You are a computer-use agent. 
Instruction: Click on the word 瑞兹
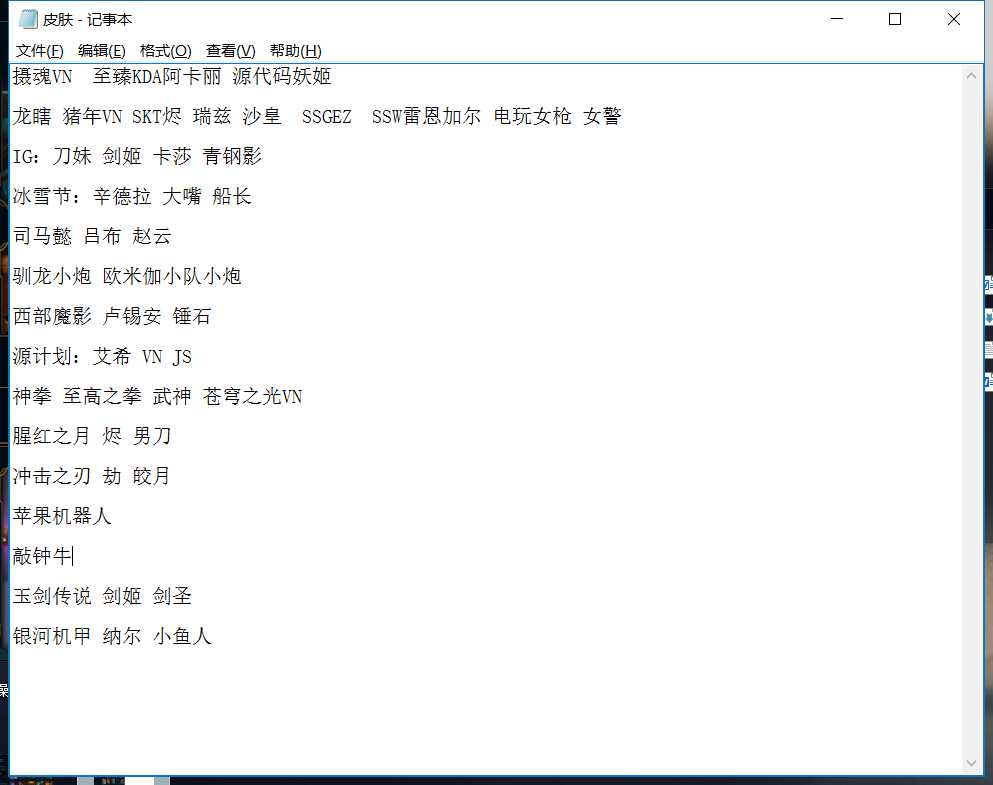212,116
